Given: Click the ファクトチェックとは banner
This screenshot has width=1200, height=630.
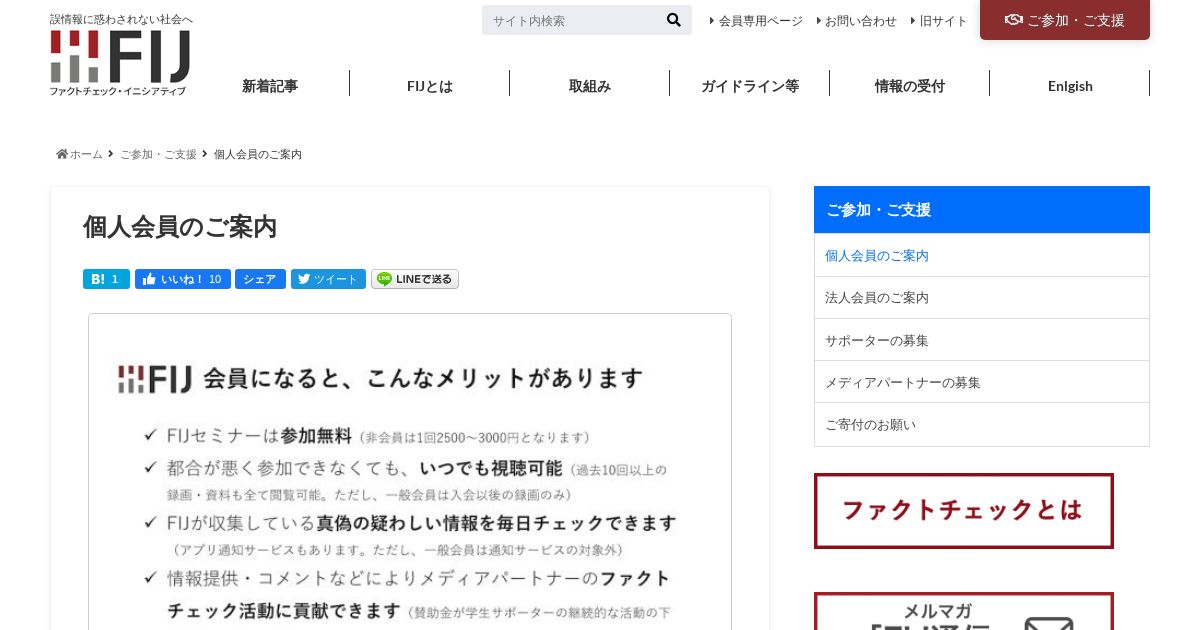Looking at the screenshot, I should tap(964, 511).
